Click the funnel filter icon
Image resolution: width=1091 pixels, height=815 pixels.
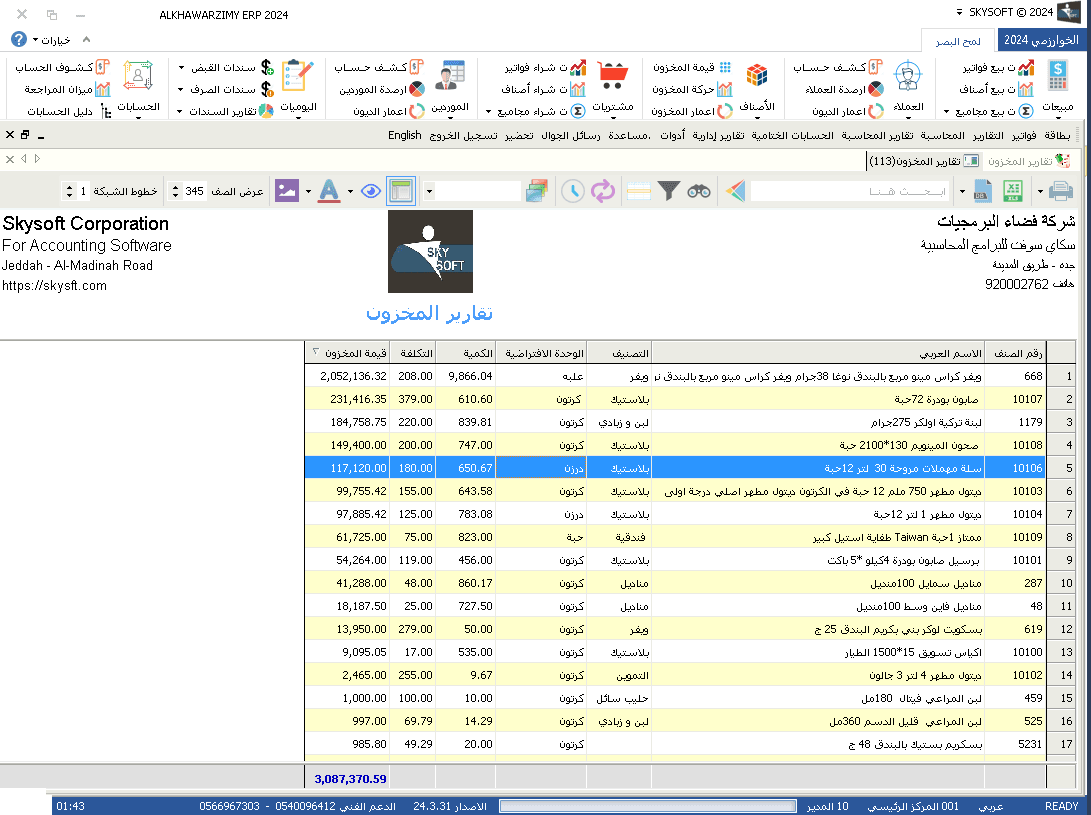(669, 190)
